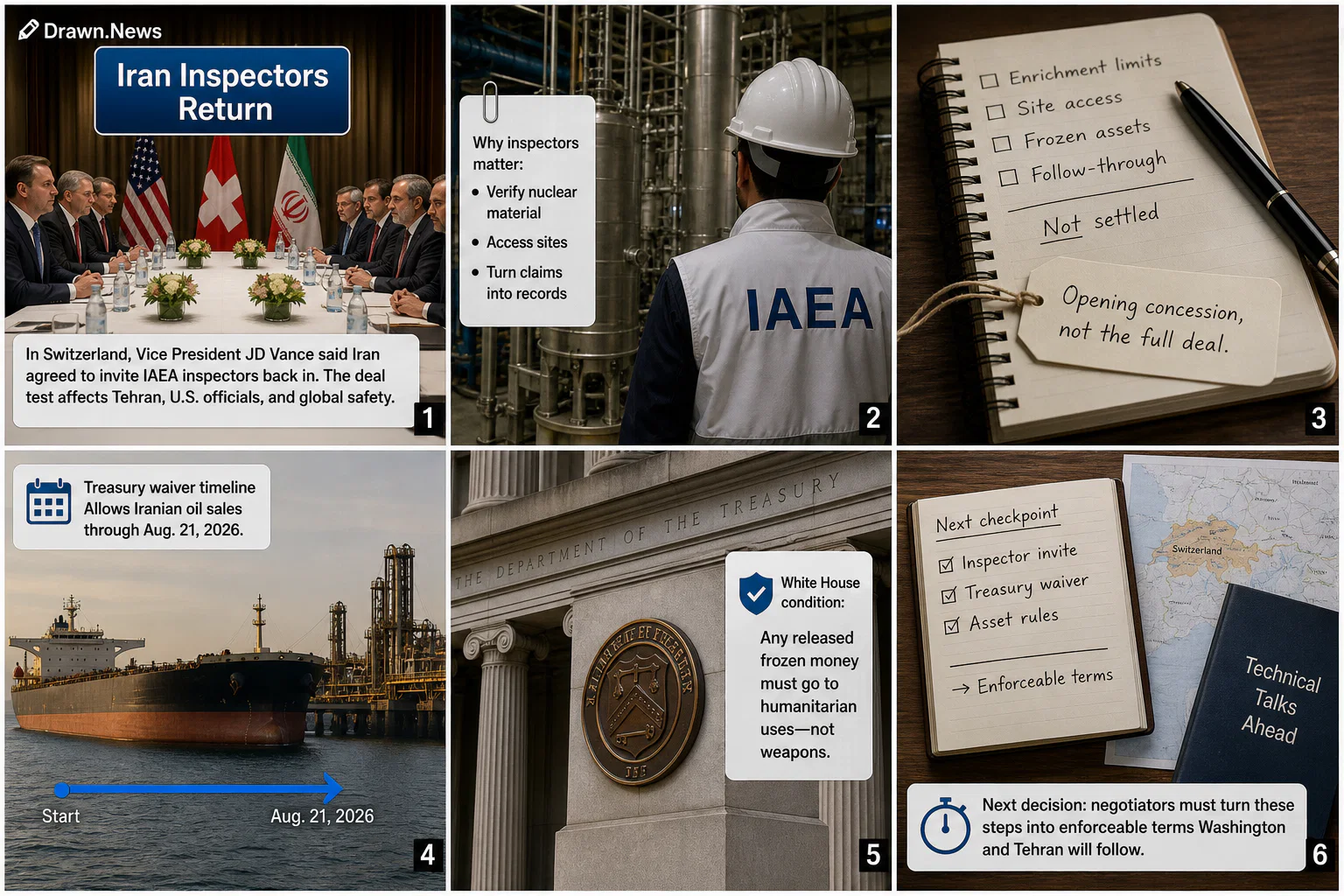Uncheck the Treasury waiver checkbox
Screen dimensions: 1344x896
(x=949, y=595)
